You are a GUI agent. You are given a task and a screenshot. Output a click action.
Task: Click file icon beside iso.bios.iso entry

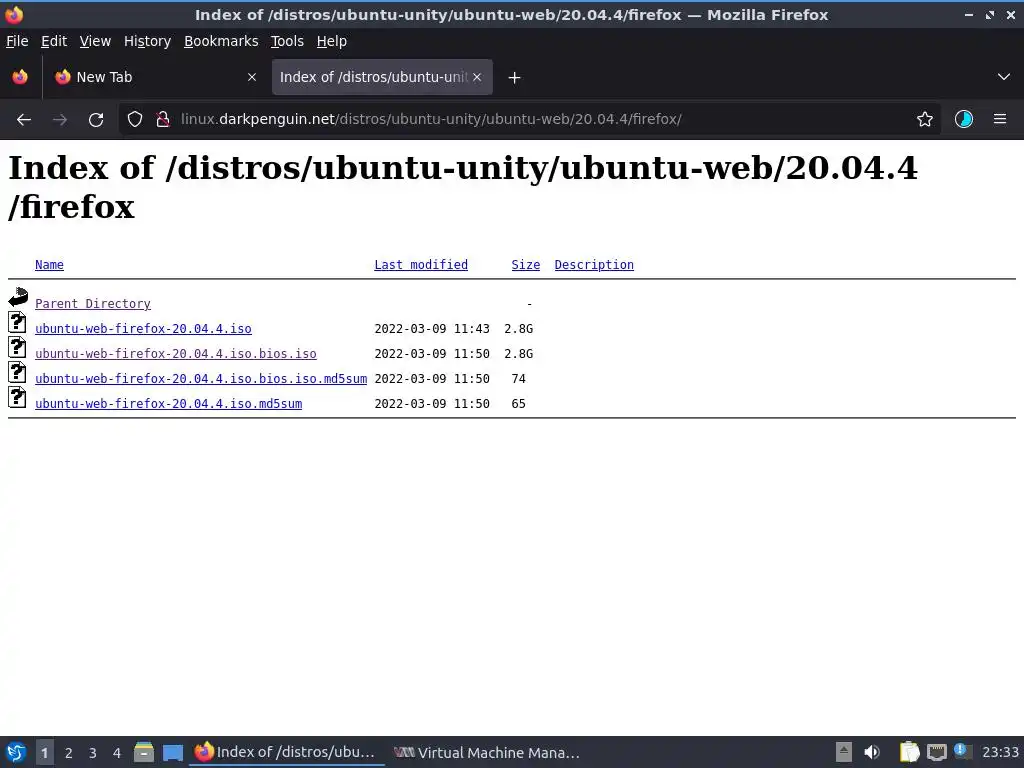18,347
